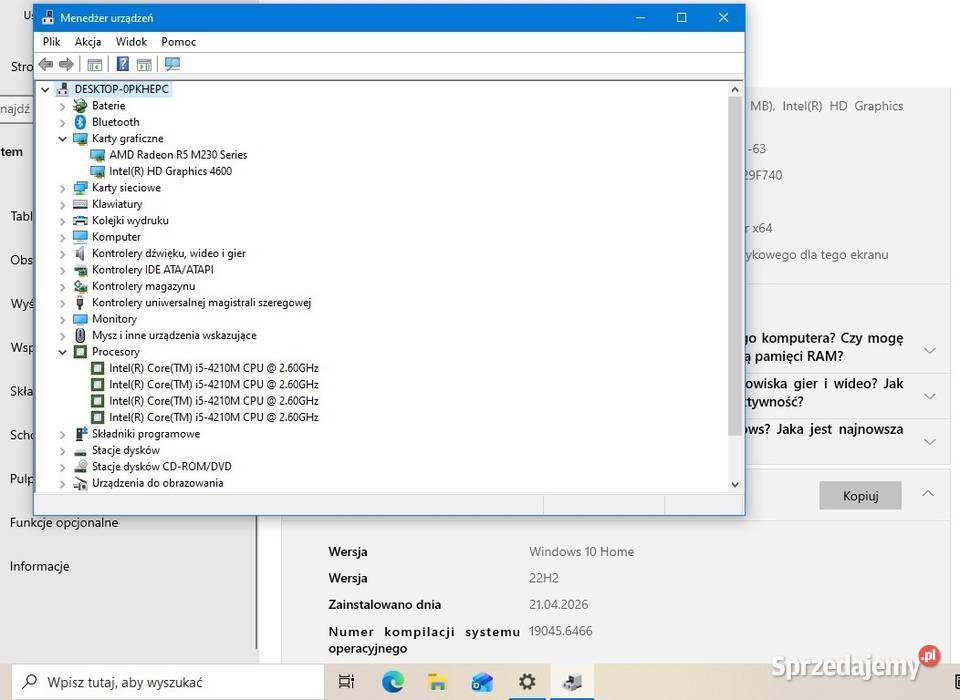Select the Monitory label text
The image size is (960, 700).
(114, 319)
